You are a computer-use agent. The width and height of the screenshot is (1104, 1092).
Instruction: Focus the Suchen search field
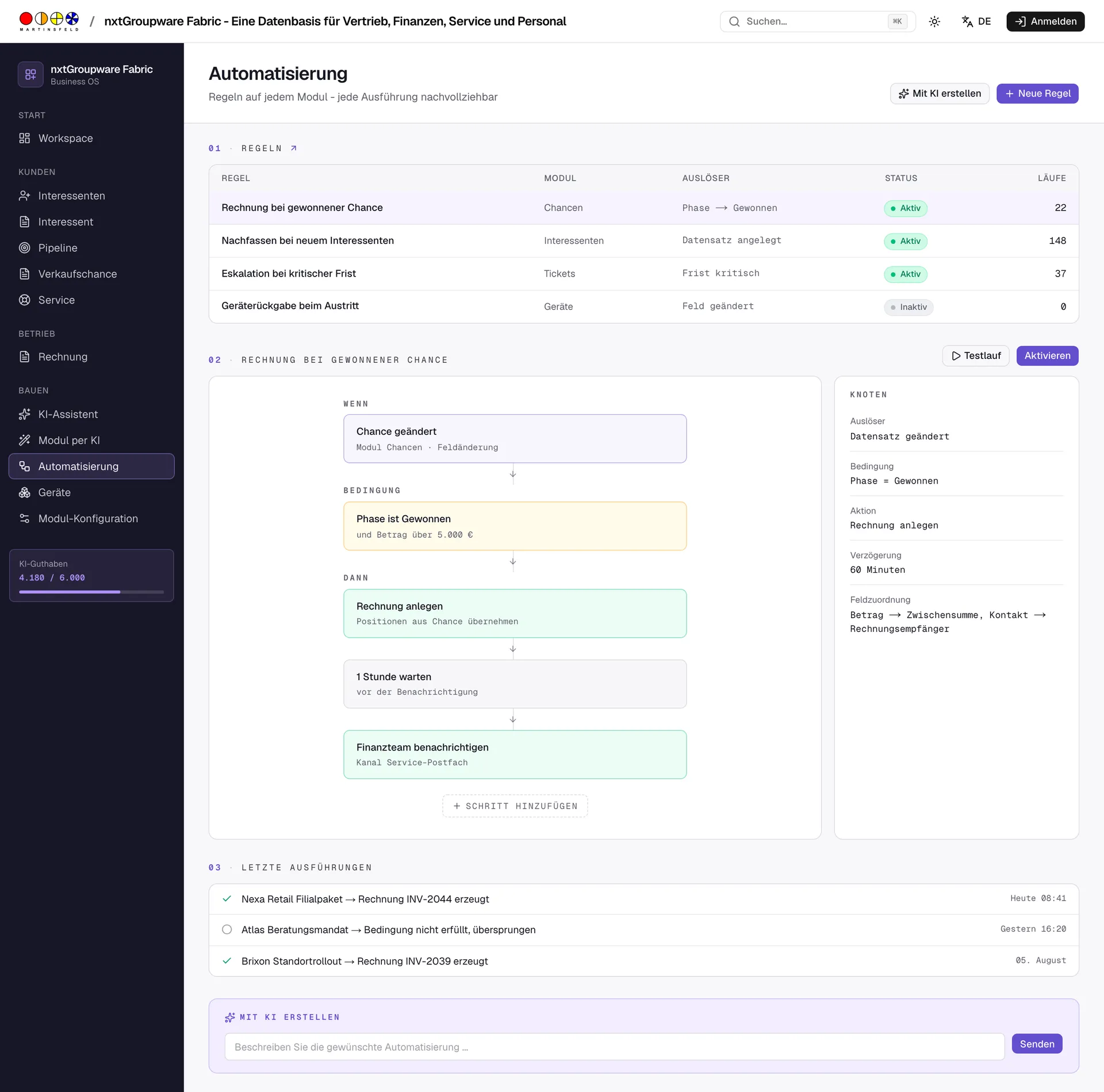click(817, 22)
